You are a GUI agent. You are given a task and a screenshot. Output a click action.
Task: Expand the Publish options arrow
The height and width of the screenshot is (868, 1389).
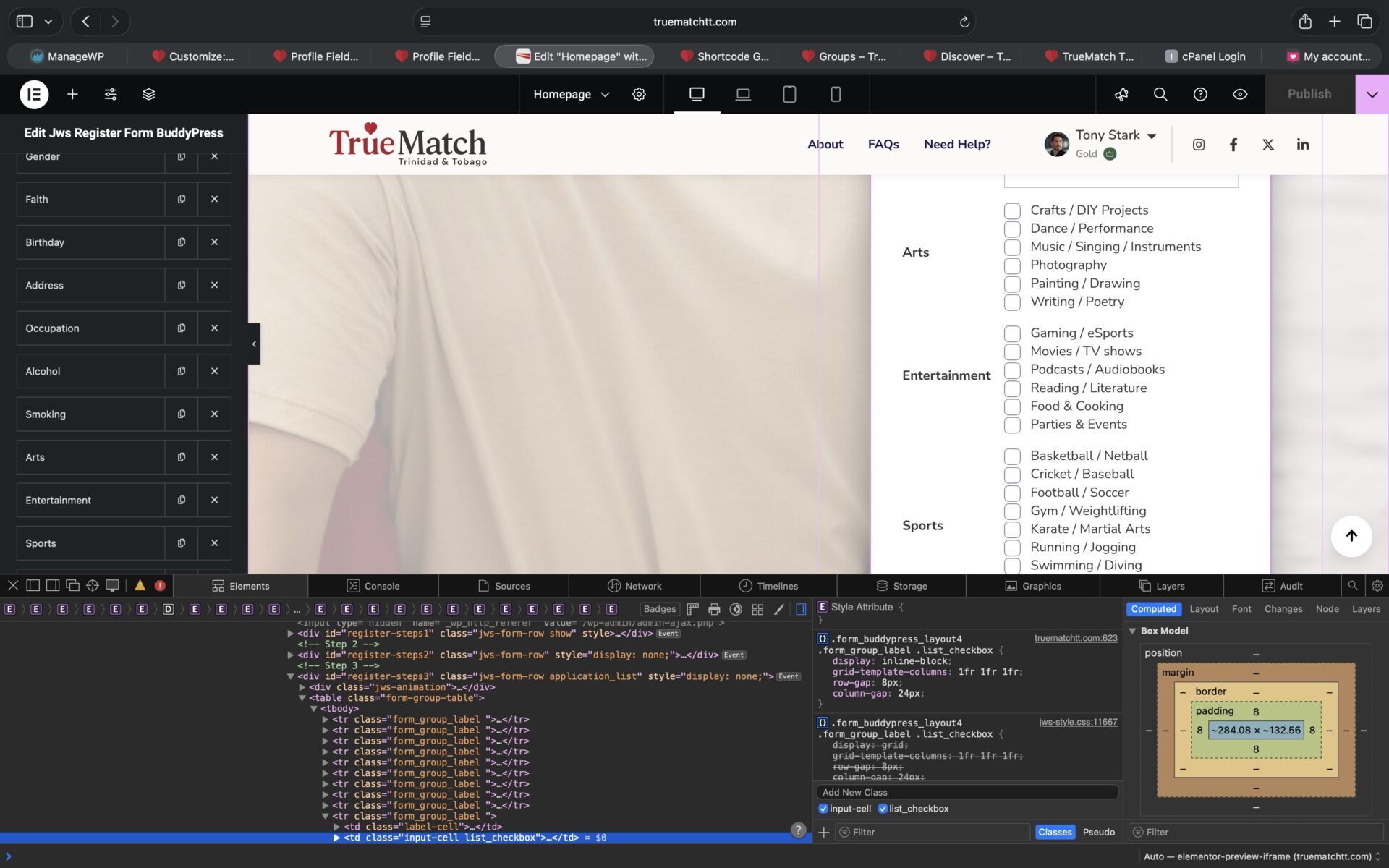coord(1372,94)
